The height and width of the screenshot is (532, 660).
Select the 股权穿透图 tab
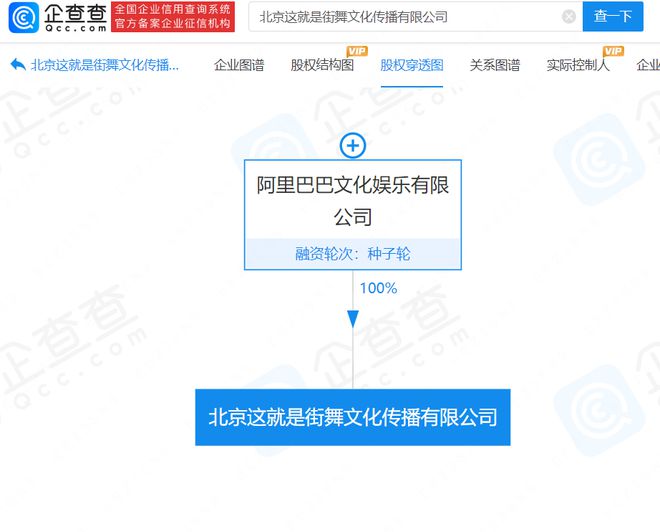412,65
